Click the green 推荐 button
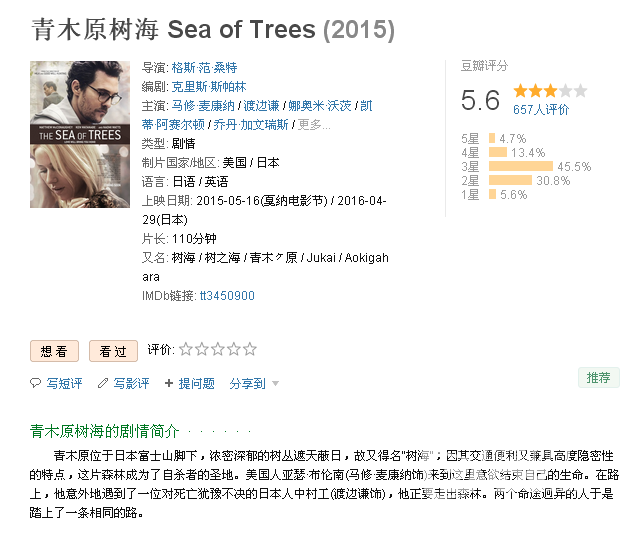 599,378
